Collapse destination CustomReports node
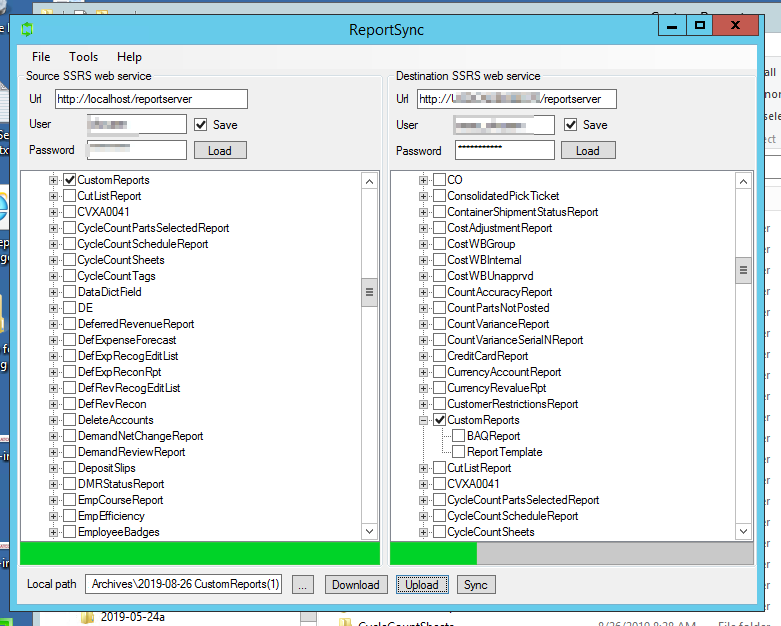The height and width of the screenshot is (626, 781). tap(423, 420)
